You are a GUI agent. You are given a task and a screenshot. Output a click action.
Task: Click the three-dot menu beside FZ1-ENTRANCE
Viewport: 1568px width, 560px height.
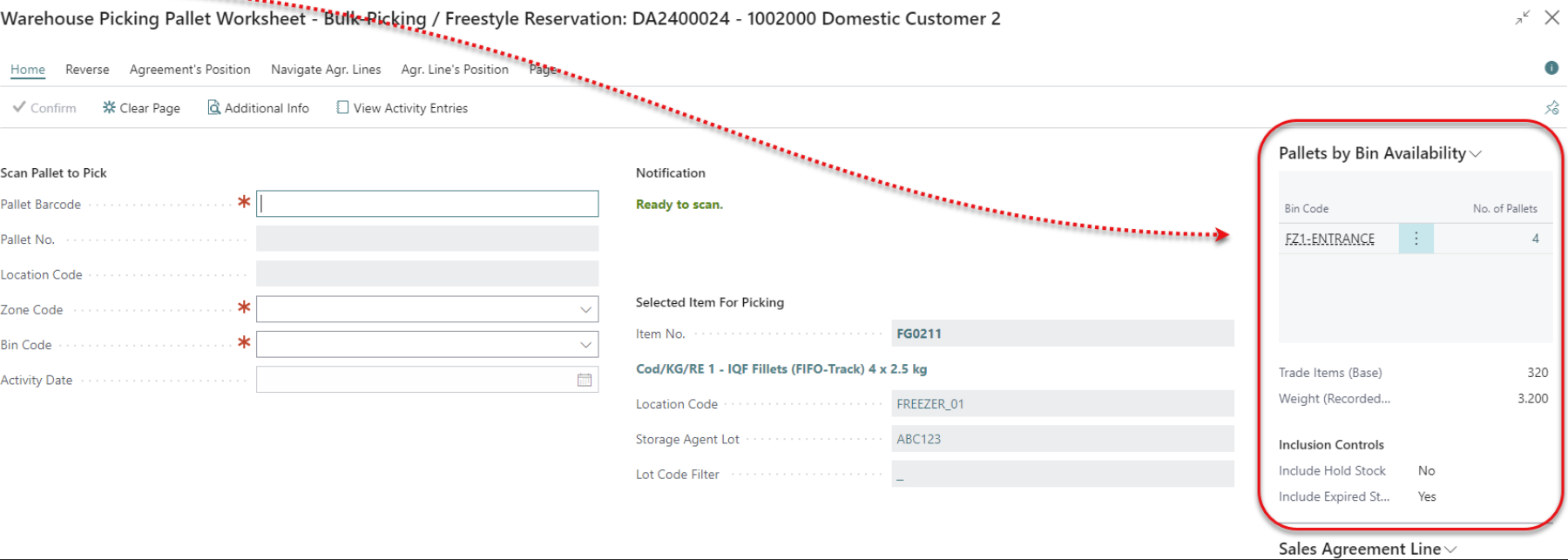tap(1416, 239)
